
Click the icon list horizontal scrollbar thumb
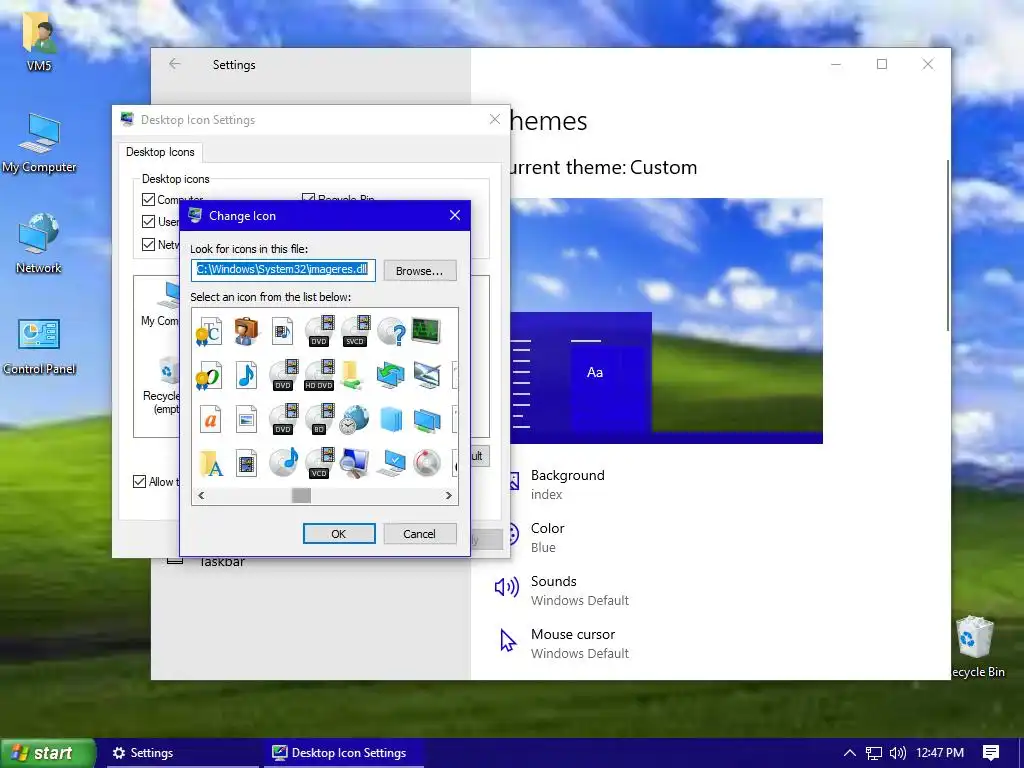301,495
